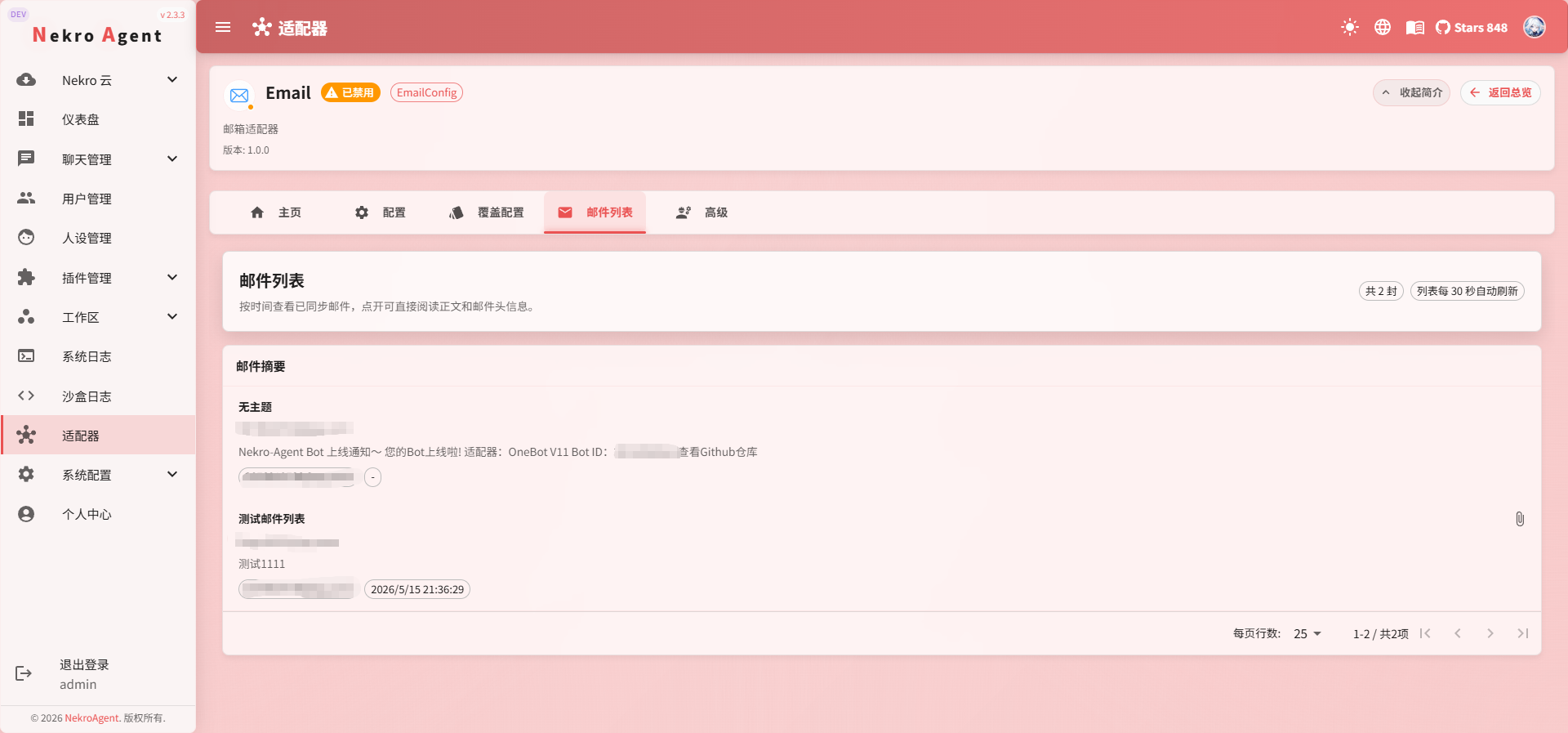Click the 系统配置 gear icon
The width and height of the screenshot is (1568, 733).
tap(26, 475)
